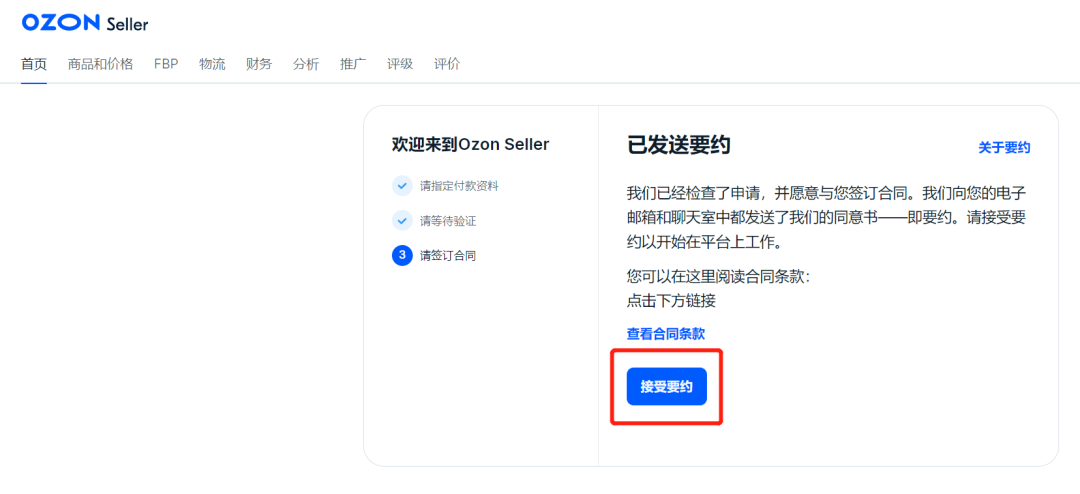Go to the 评价 page
This screenshot has height=494, width=1080.
click(x=447, y=64)
